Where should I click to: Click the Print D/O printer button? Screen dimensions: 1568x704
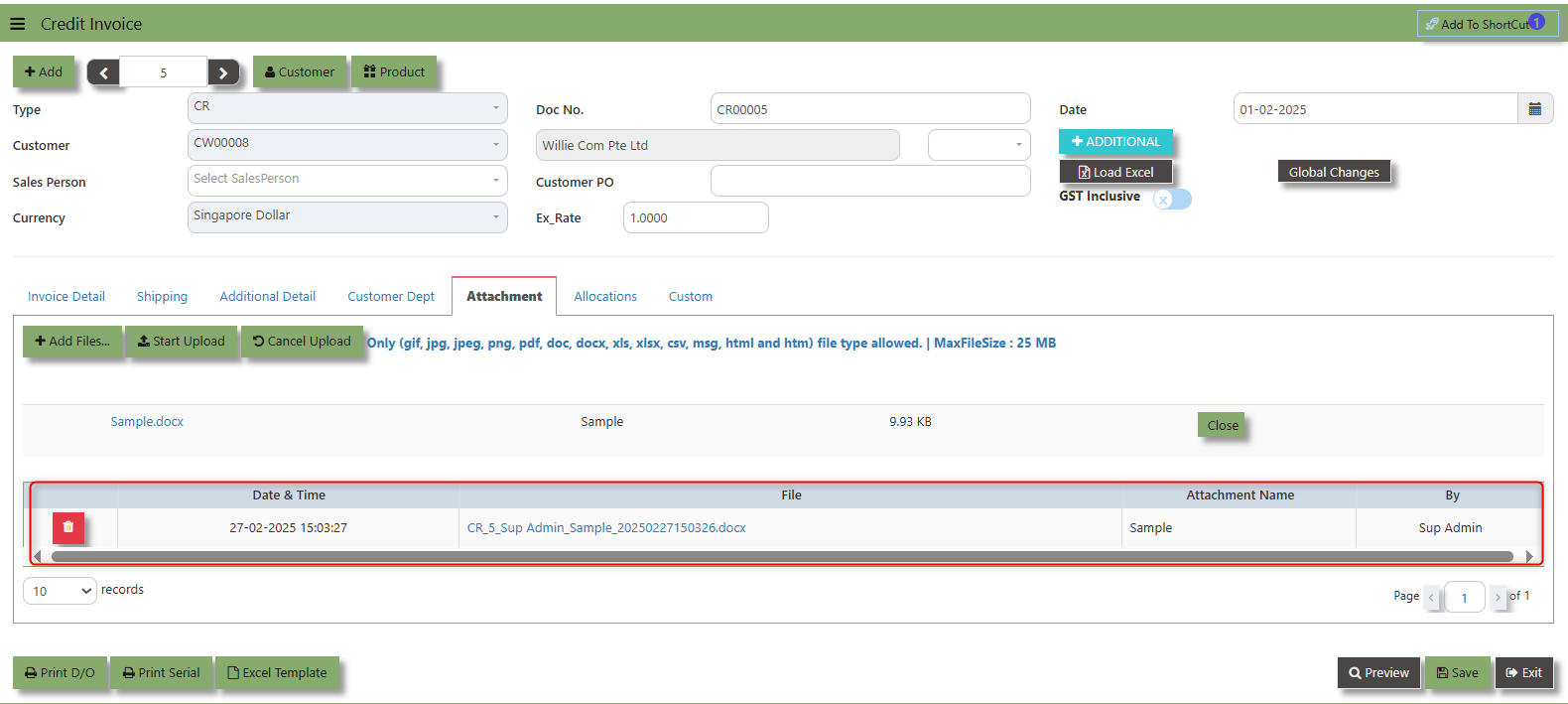click(x=61, y=672)
